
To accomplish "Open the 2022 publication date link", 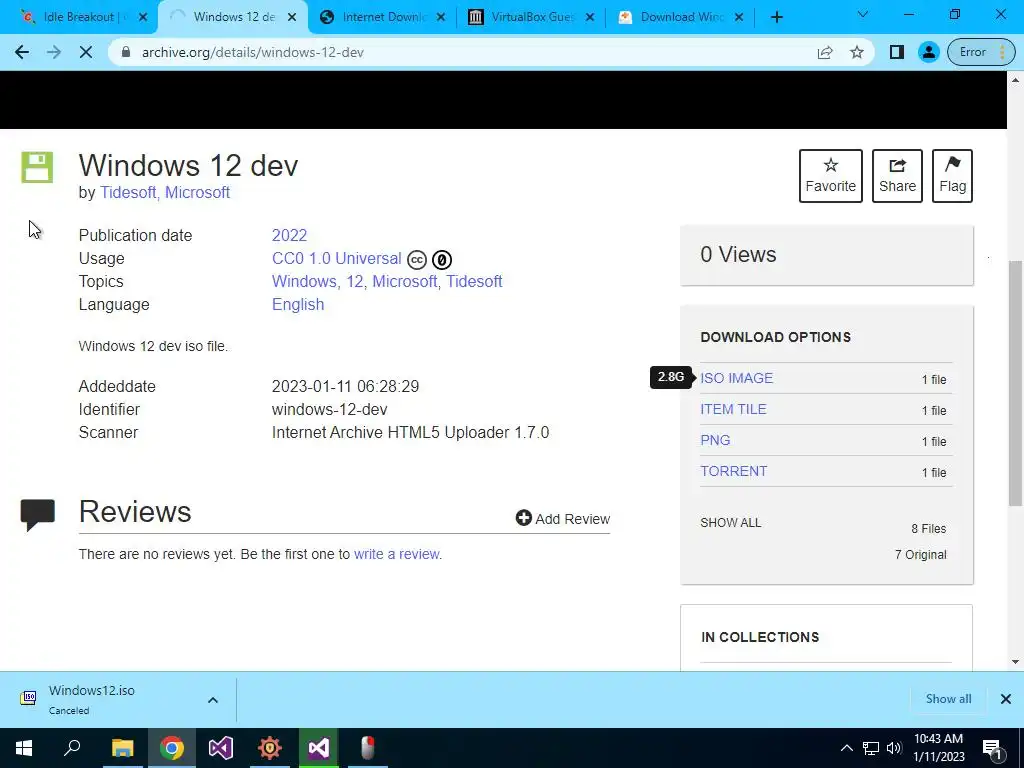I will [289, 235].
